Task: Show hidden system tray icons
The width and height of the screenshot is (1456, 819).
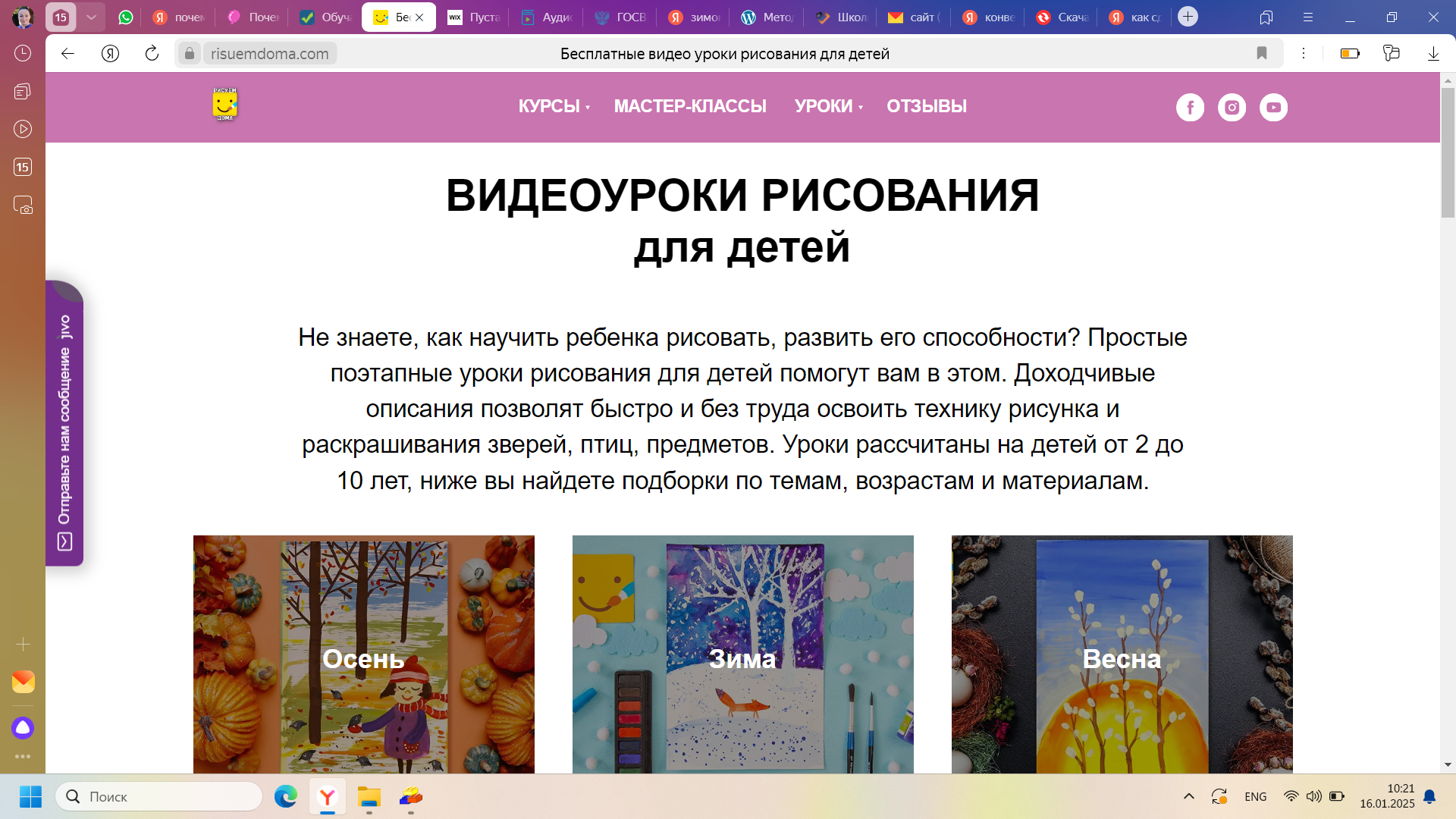Action: [x=1188, y=796]
